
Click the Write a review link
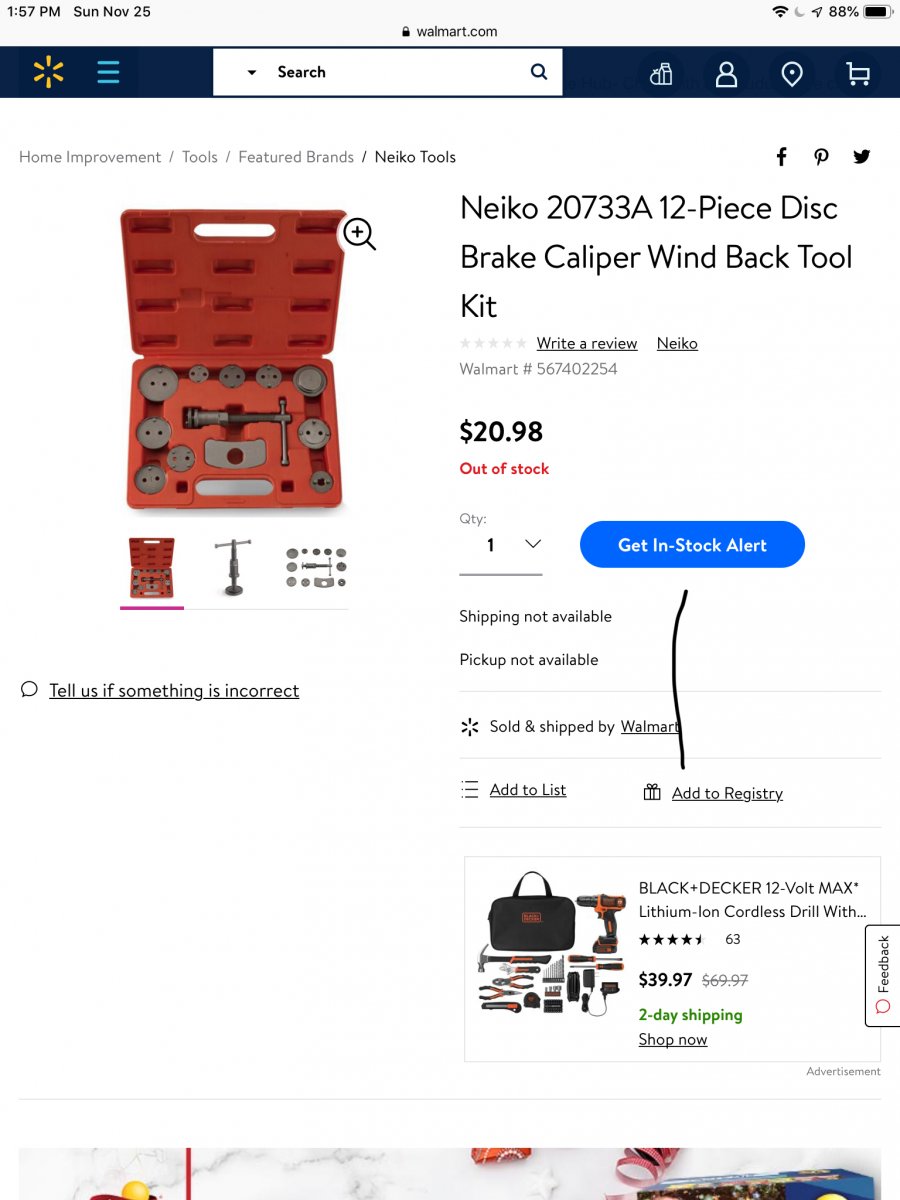(x=587, y=343)
